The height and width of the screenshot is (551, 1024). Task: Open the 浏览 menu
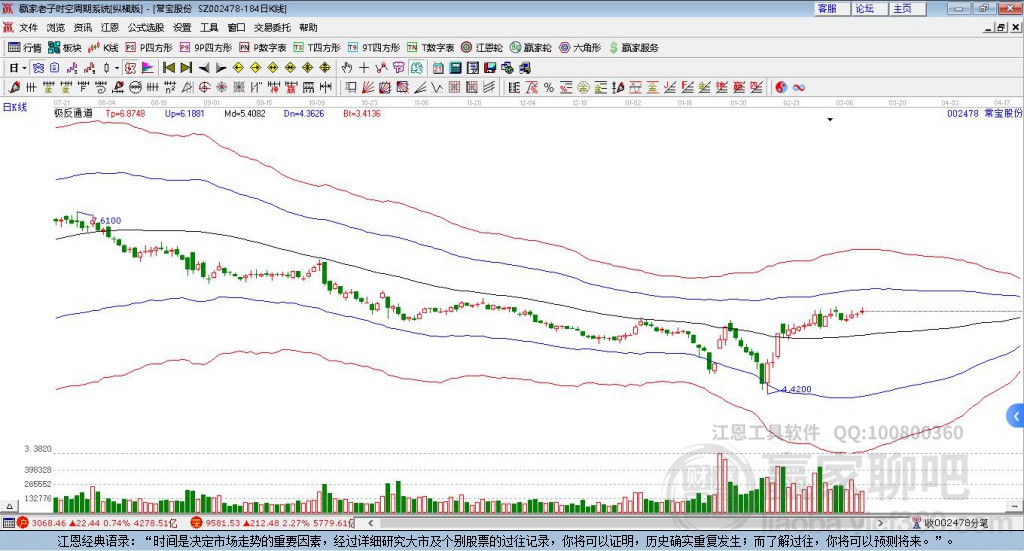56,27
